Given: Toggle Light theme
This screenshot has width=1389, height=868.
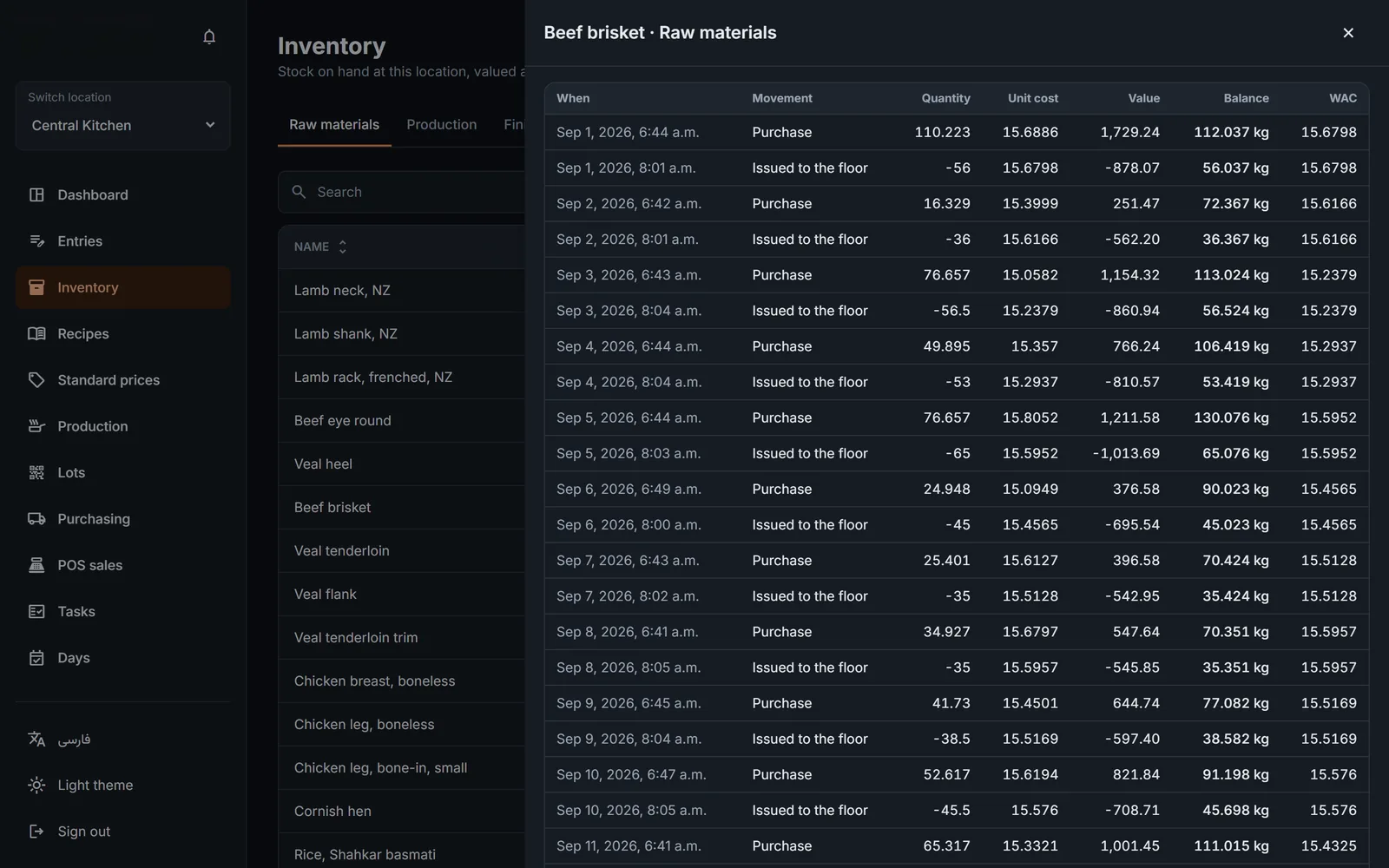Looking at the screenshot, I should coord(122,785).
